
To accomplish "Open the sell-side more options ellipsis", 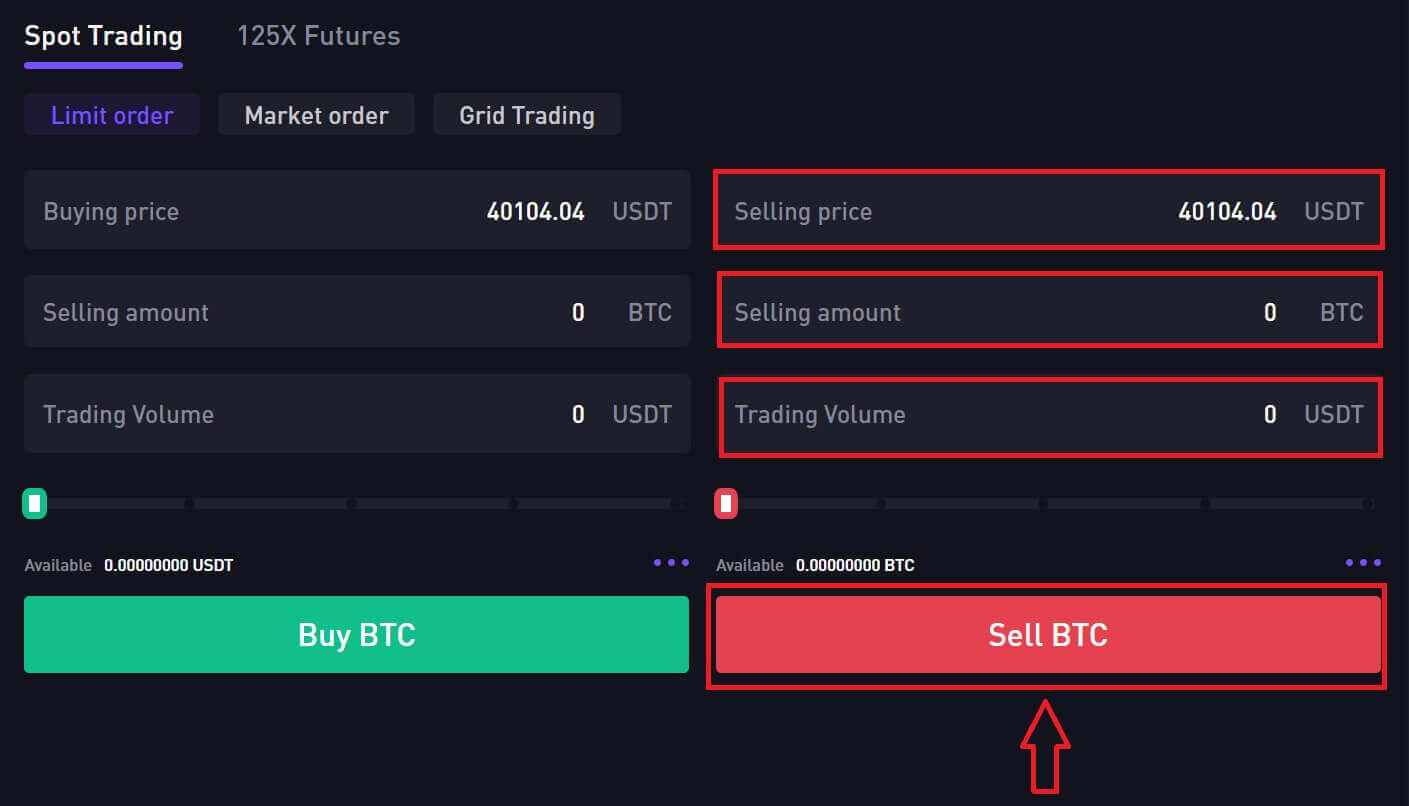I will [1362, 563].
